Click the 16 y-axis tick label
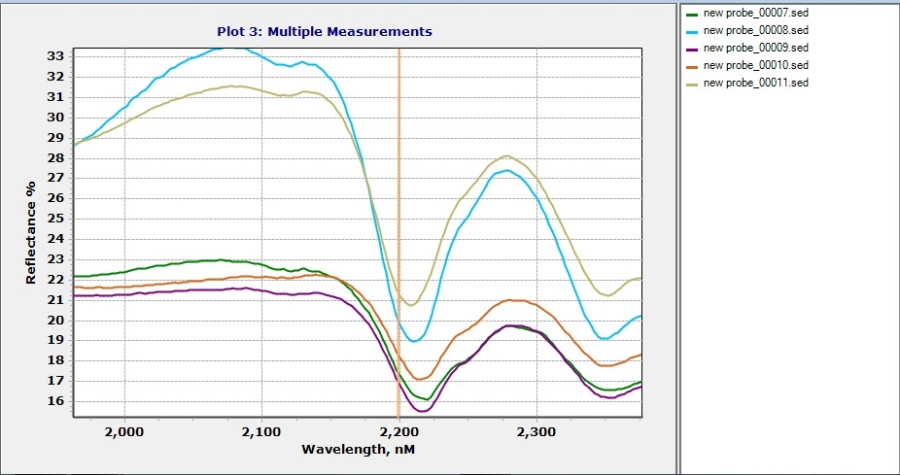The height and width of the screenshot is (475, 900). tap(55, 402)
